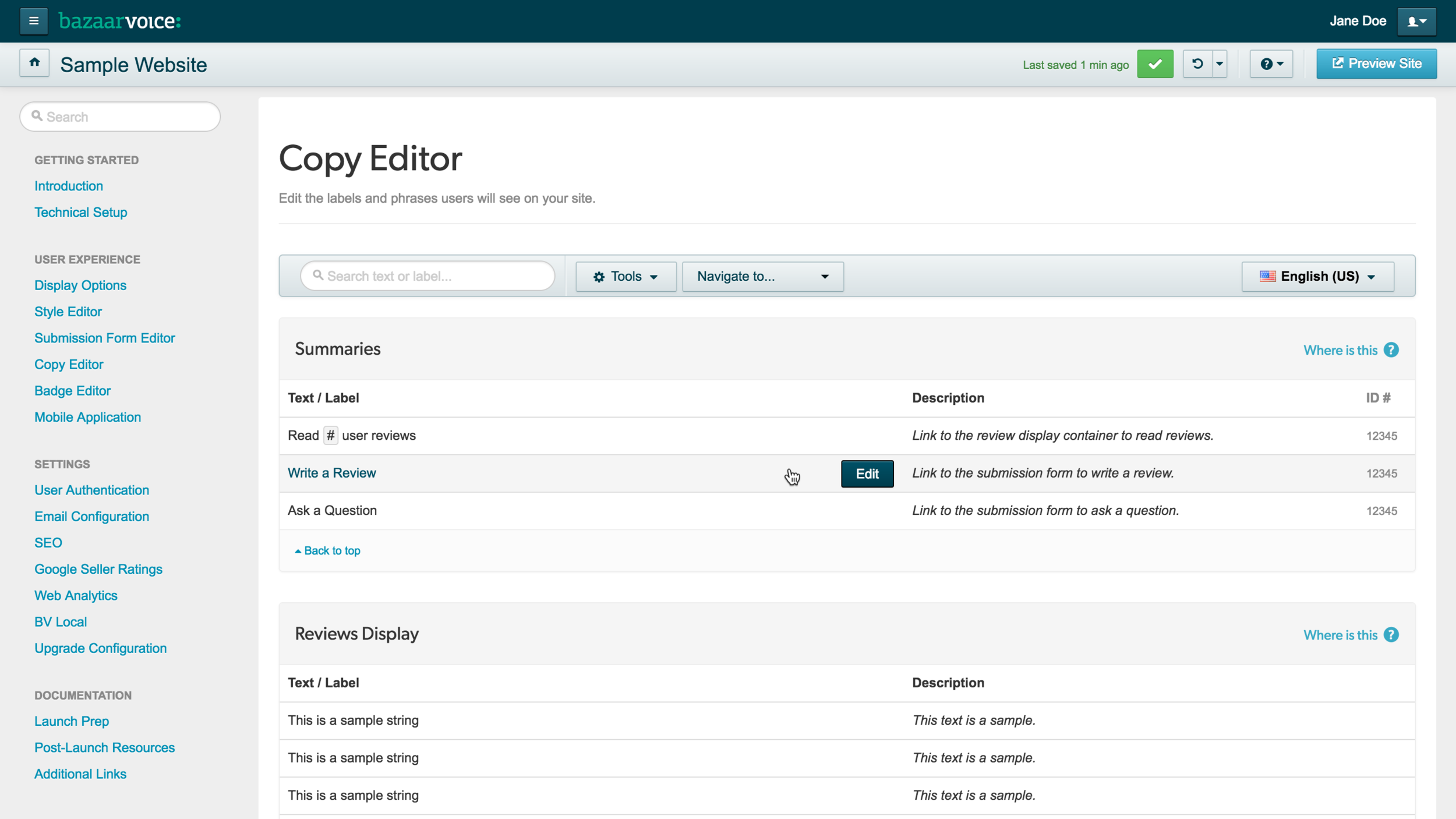Click the undo arrow icon

coord(1197,64)
